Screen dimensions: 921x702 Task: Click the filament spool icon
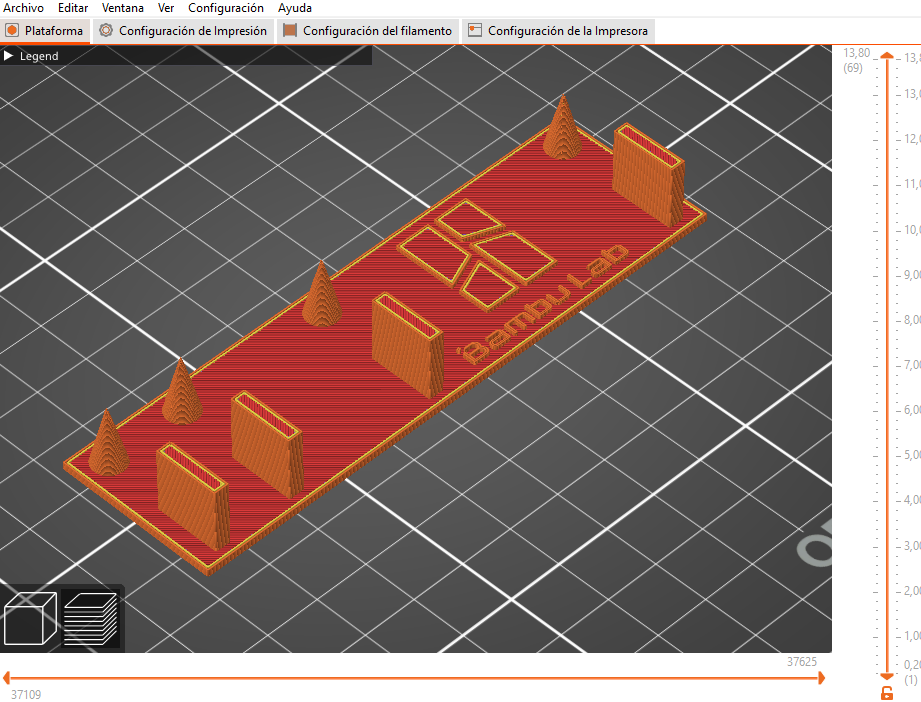point(290,31)
